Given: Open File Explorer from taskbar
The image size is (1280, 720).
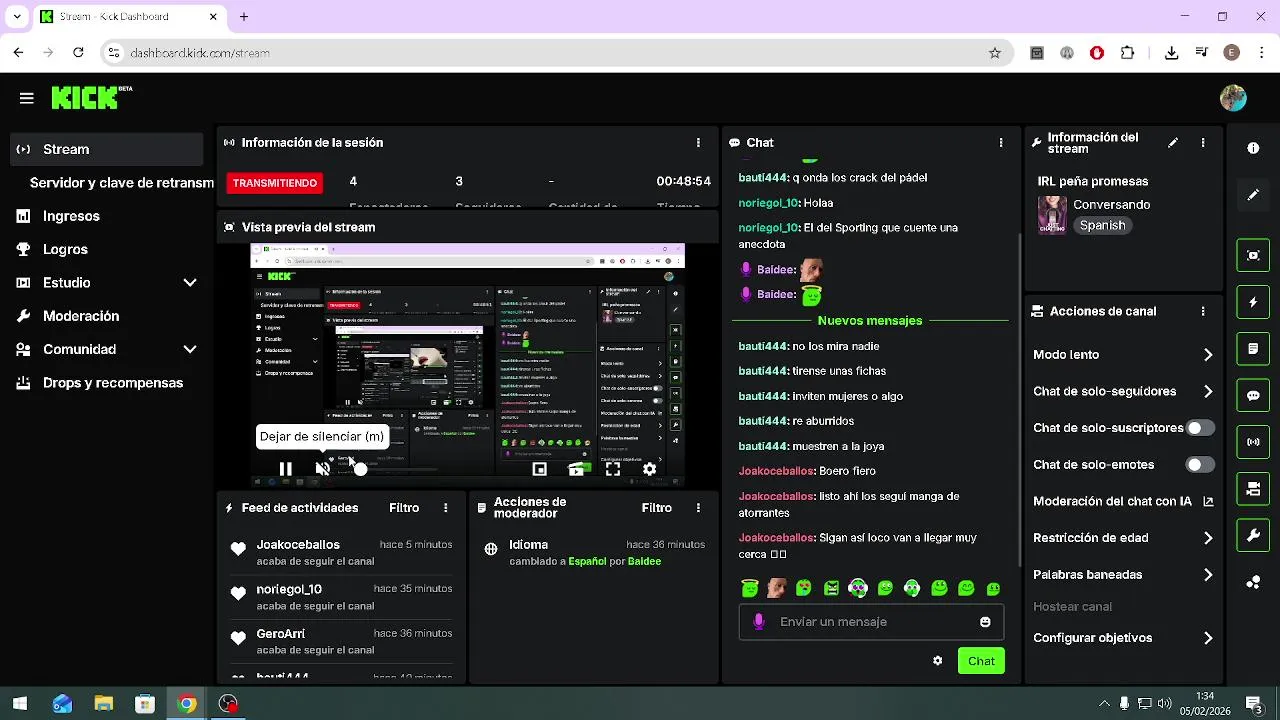Looking at the screenshot, I should click(104, 704).
